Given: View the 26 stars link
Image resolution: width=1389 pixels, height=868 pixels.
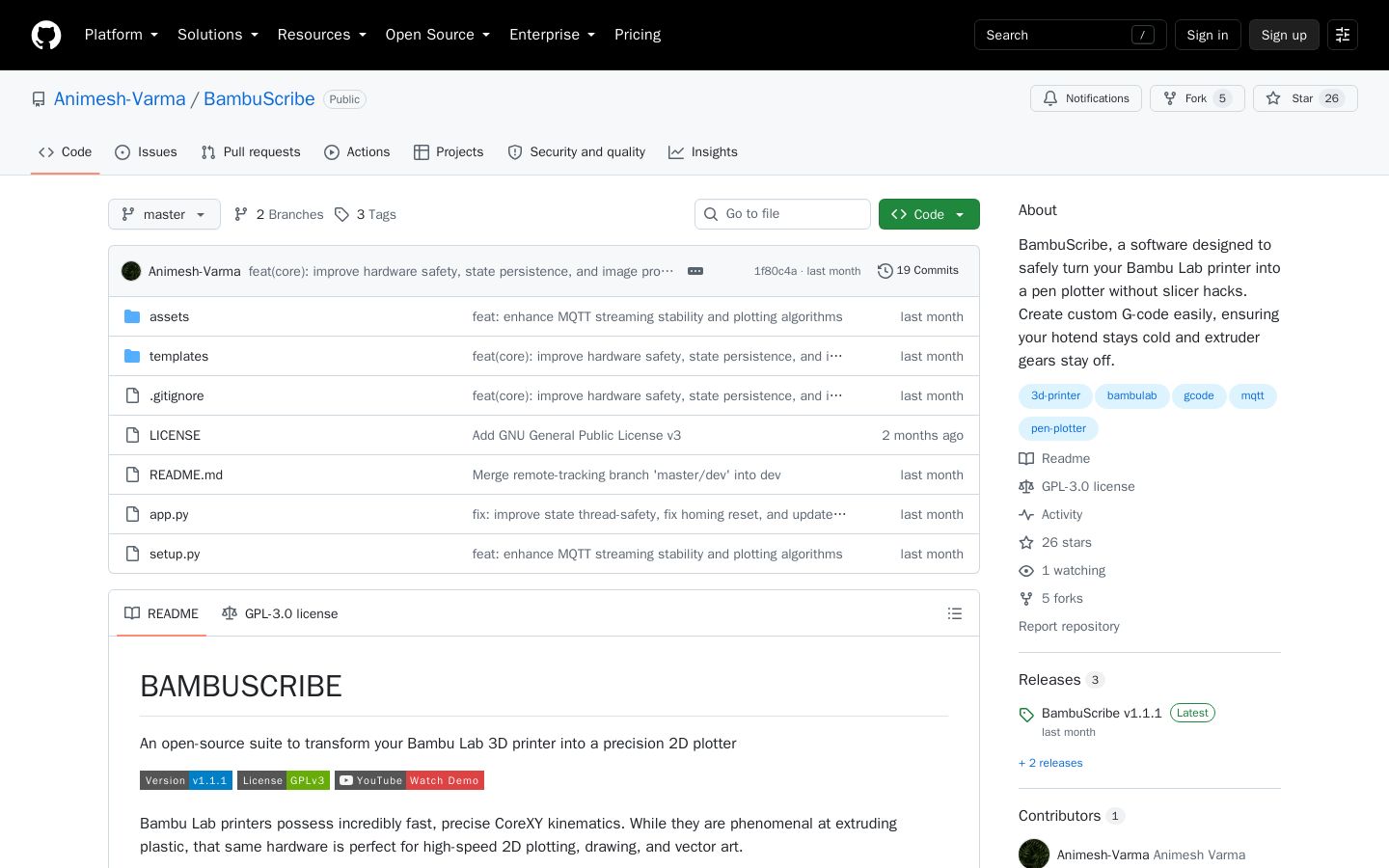Looking at the screenshot, I should pyautogui.click(x=1055, y=543).
